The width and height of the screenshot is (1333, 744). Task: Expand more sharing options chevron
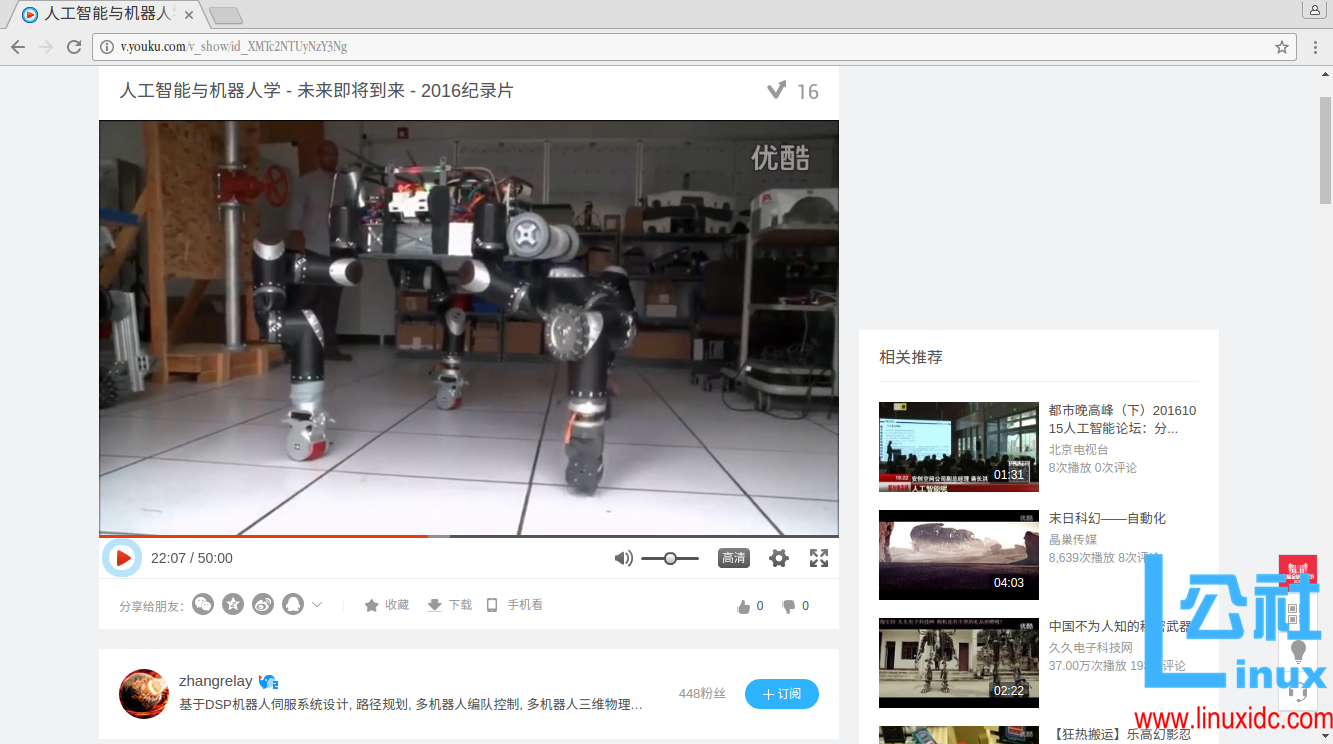317,604
